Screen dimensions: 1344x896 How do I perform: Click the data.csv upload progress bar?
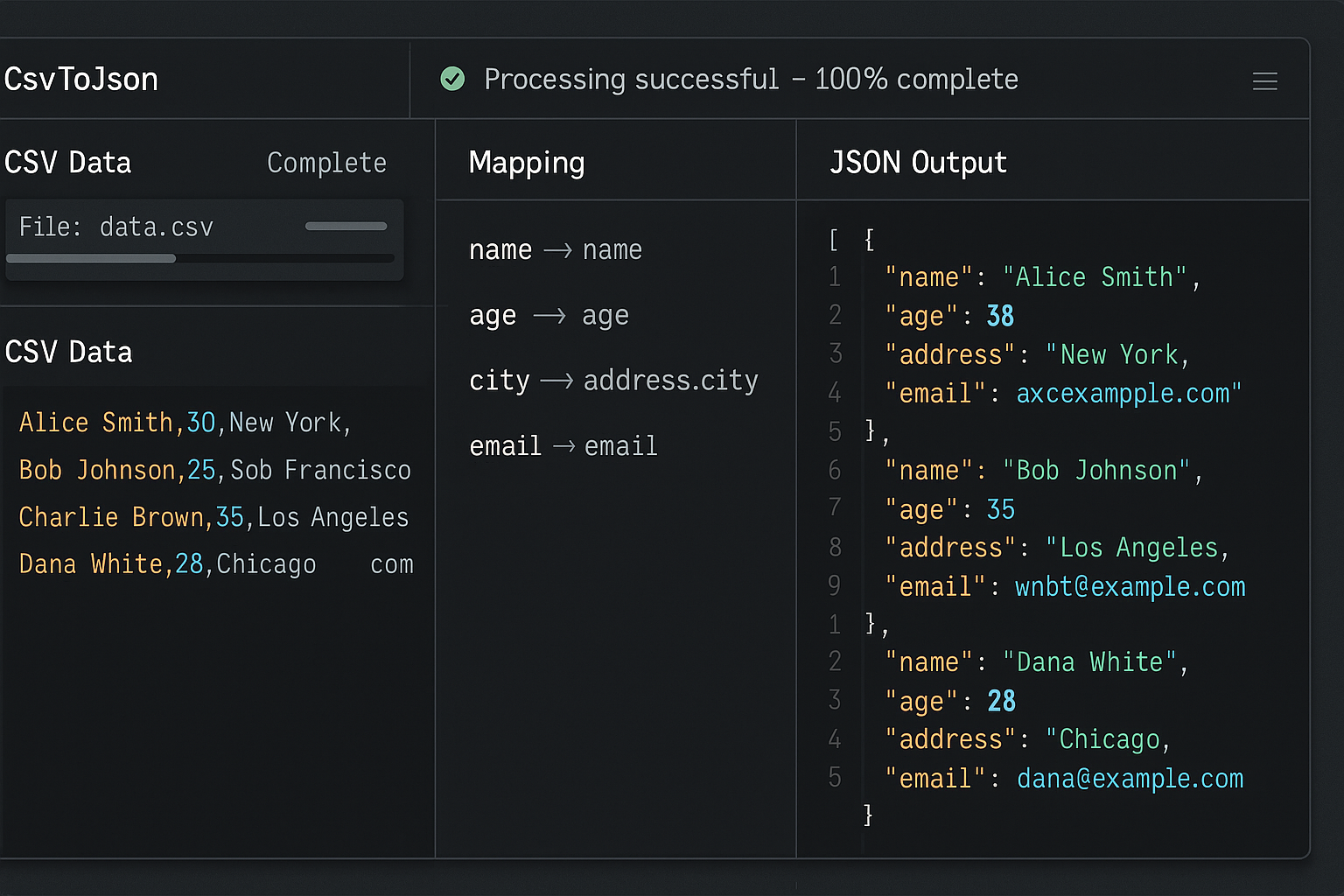tap(199, 258)
